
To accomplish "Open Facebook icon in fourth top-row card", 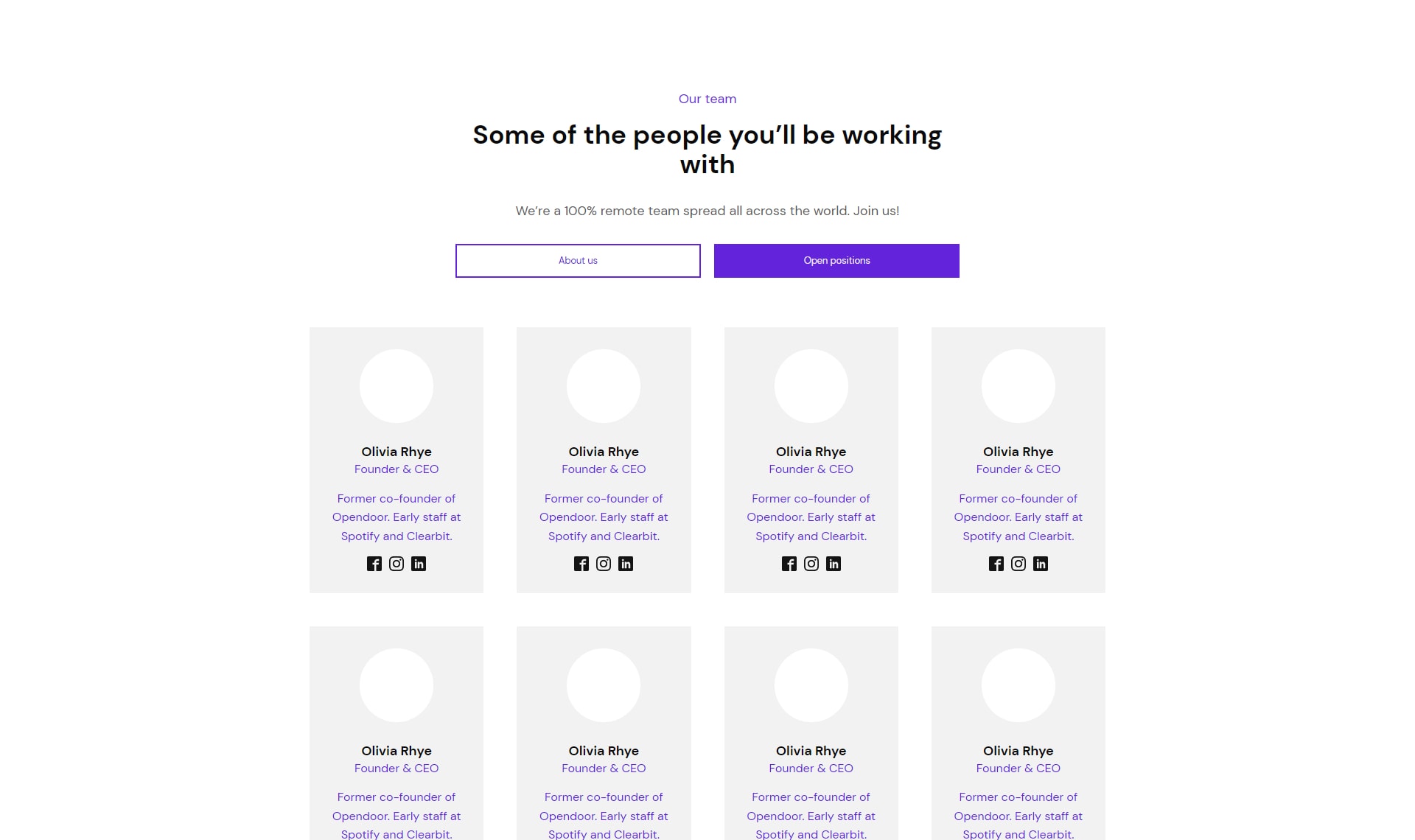I will [x=996, y=564].
